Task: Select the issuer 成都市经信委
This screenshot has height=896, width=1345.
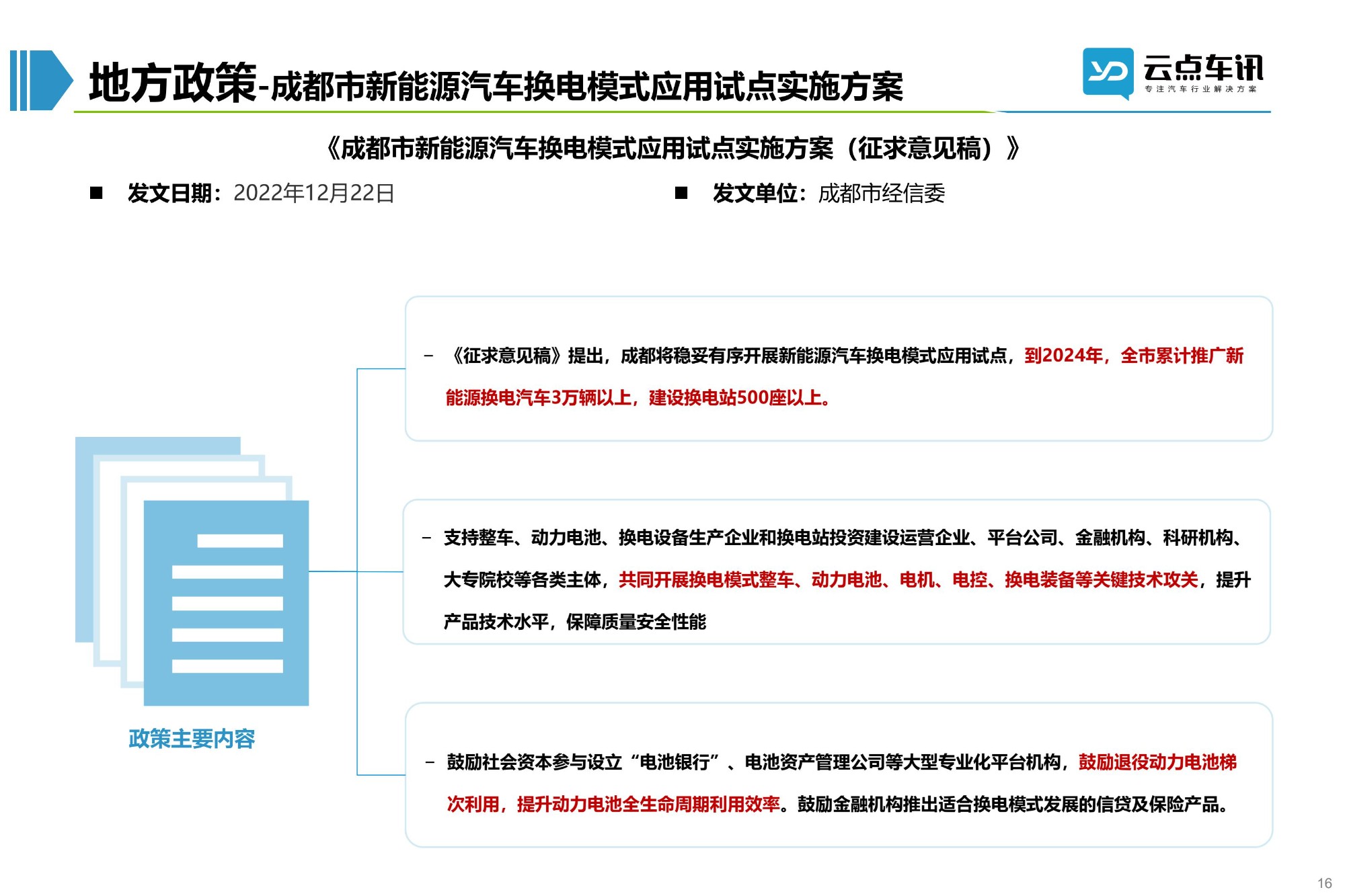Action: [x=882, y=194]
